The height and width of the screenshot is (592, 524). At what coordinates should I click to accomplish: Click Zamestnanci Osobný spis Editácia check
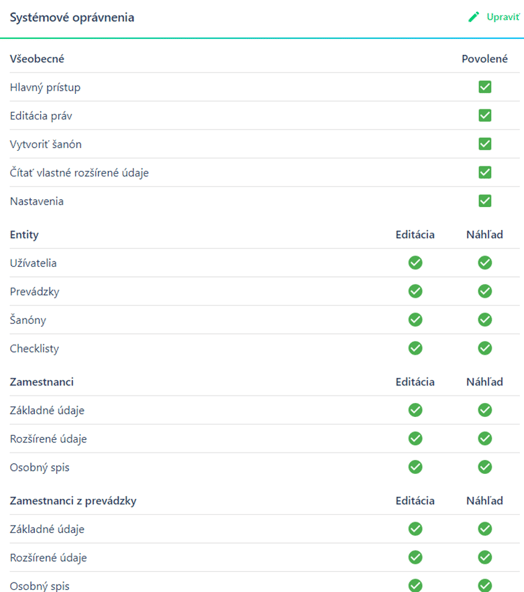pyautogui.click(x=415, y=467)
